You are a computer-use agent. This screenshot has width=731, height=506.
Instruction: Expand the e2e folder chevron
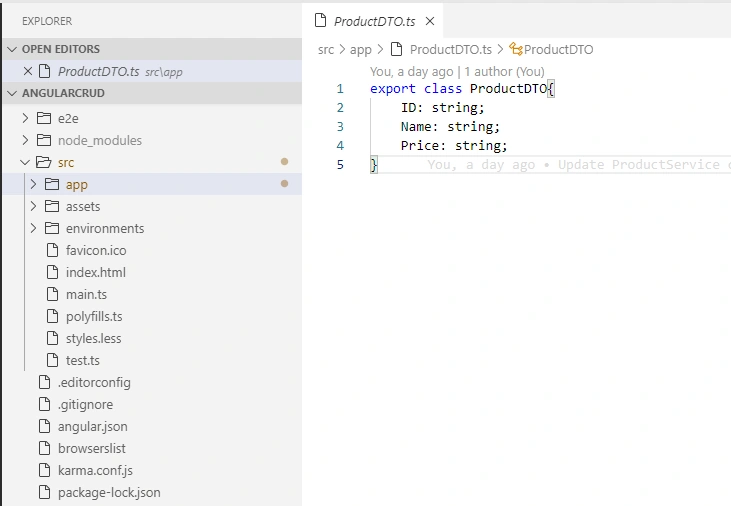tap(26, 118)
